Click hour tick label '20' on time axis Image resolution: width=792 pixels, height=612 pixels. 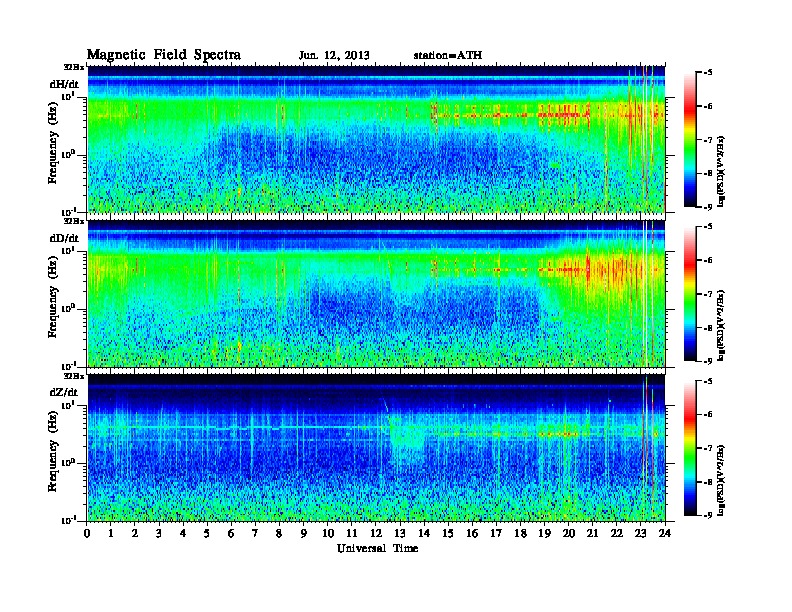[569, 534]
